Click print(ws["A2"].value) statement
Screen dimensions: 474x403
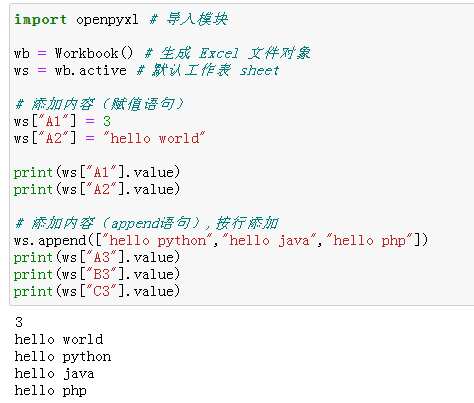[x=97, y=189]
